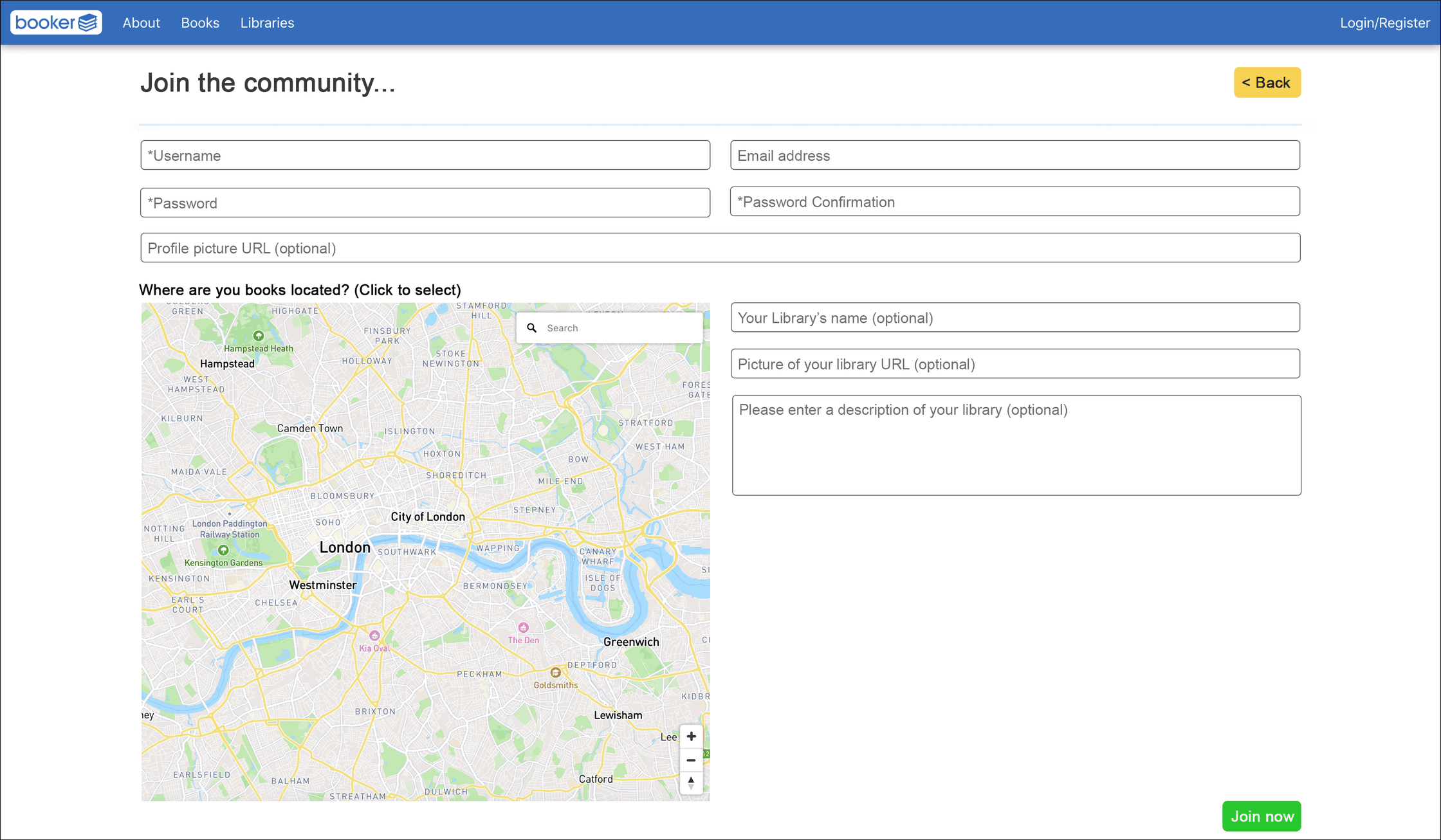Focus the Picture of your library URL field
The image size is (1441, 840).
click(x=1015, y=364)
